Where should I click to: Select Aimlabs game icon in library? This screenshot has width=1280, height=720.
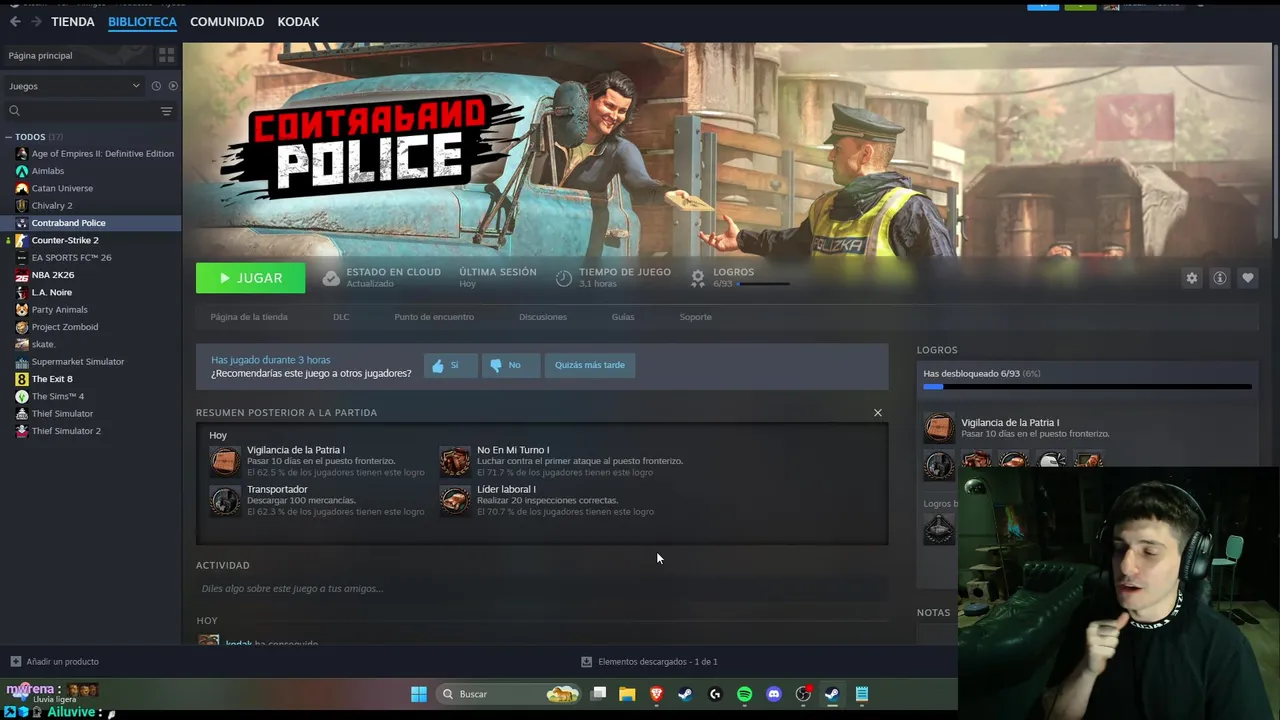click(x=21, y=171)
